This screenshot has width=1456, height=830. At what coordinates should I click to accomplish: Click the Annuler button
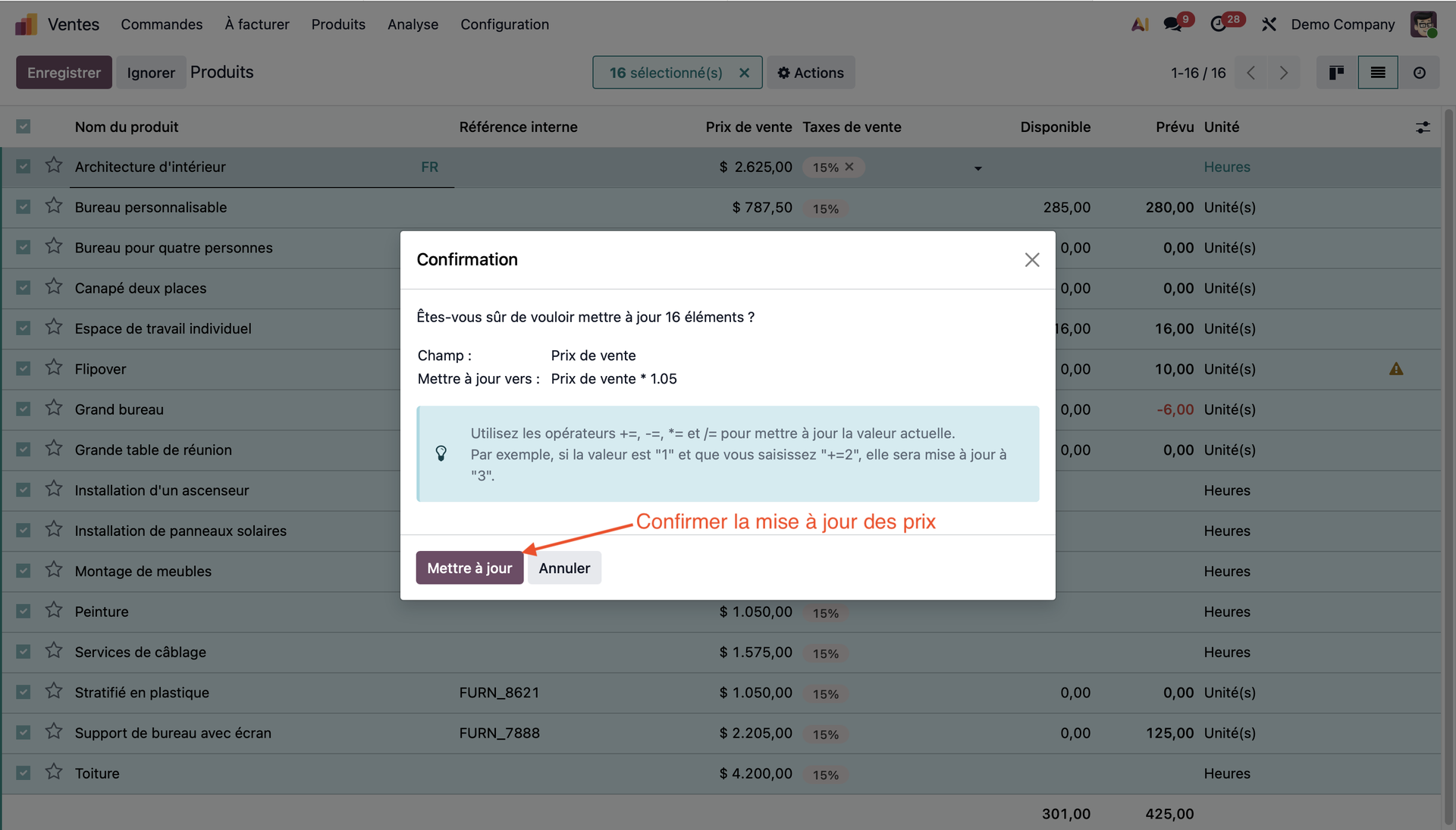pyautogui.click(x=564, y=568)
